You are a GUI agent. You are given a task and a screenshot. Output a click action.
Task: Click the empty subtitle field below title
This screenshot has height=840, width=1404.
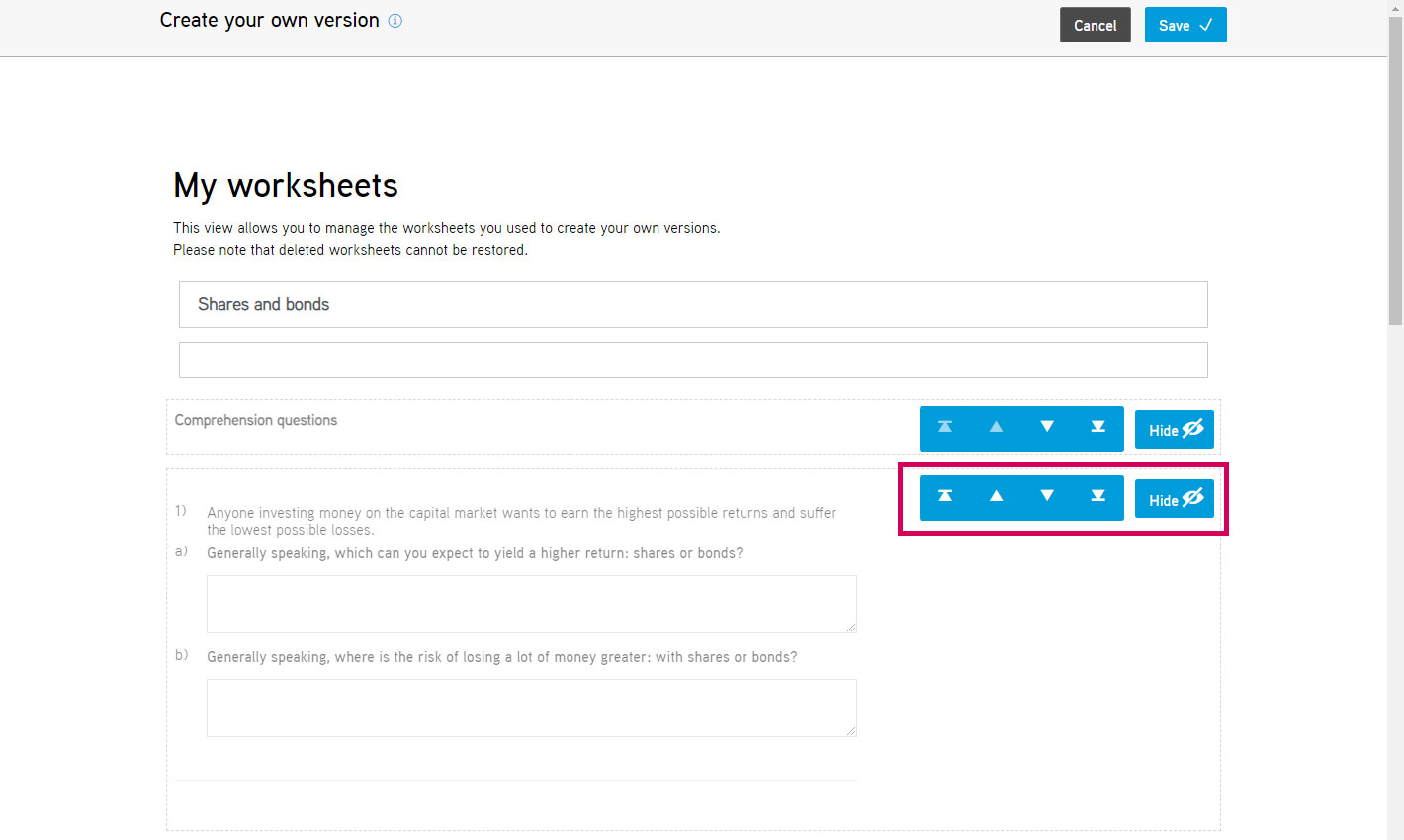(693, 360)
